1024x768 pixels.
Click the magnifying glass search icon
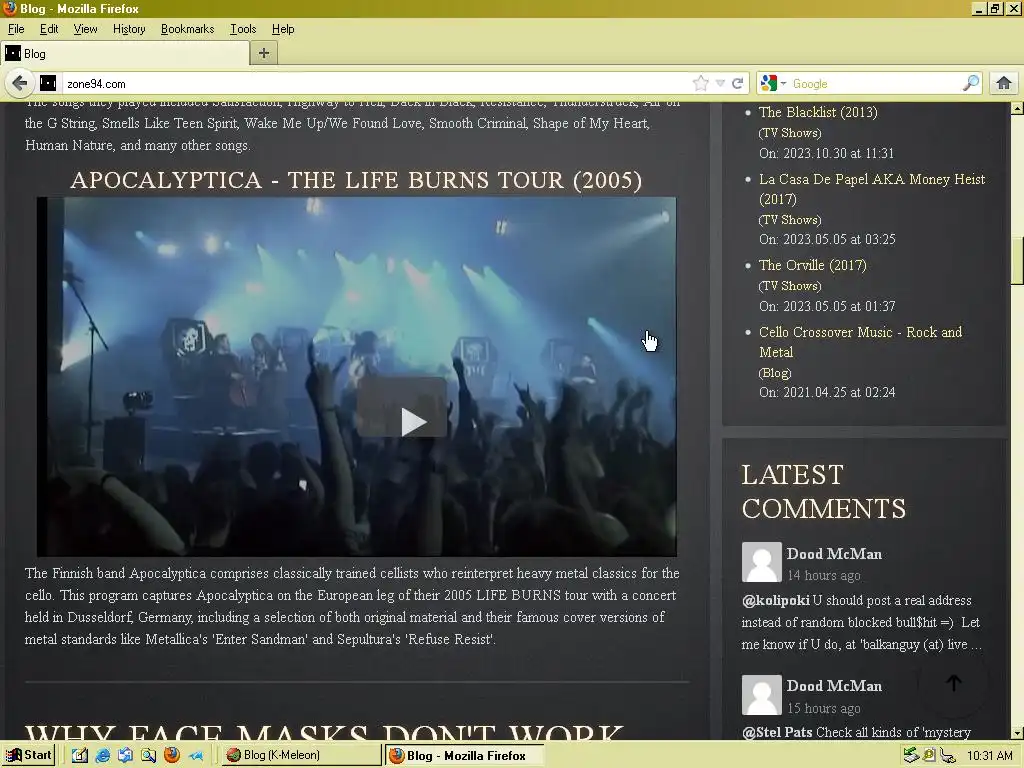971,83
